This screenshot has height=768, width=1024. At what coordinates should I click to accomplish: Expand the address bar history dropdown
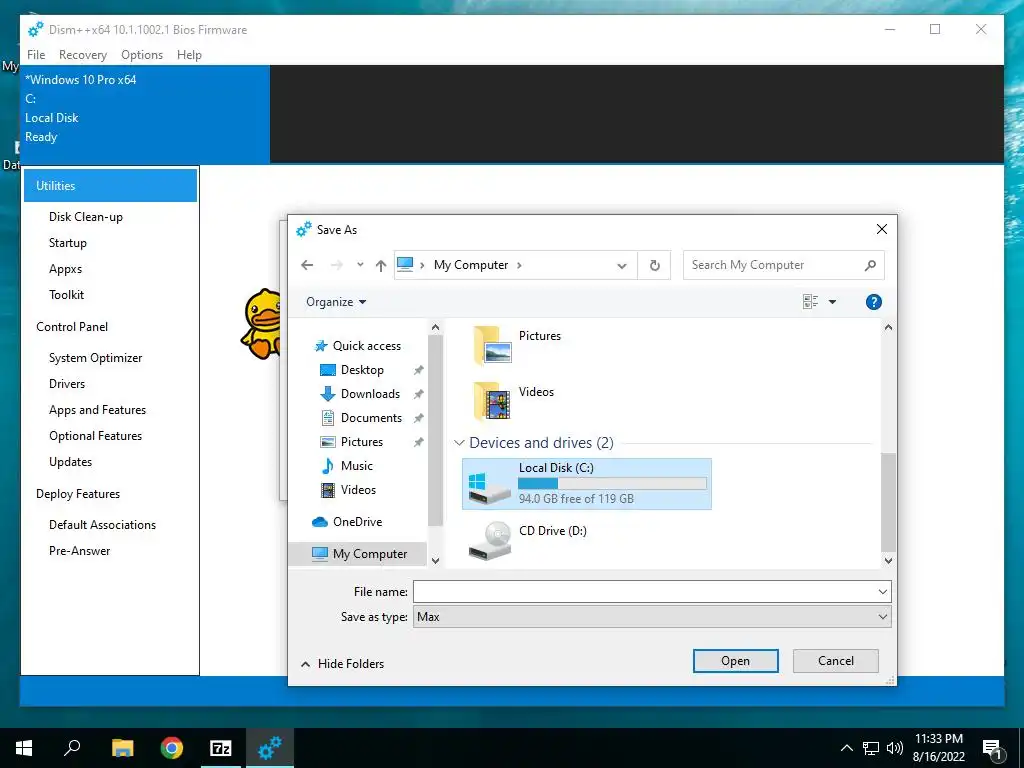(x=622, y=265)
